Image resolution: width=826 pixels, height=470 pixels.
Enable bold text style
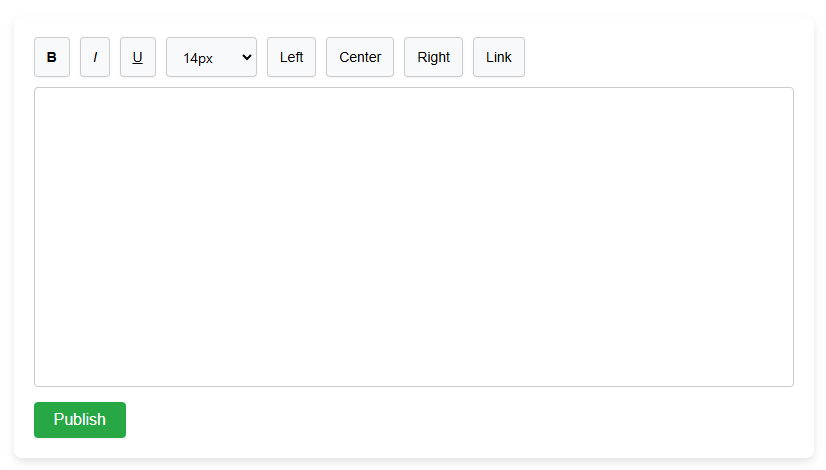(x=52, y=57)
